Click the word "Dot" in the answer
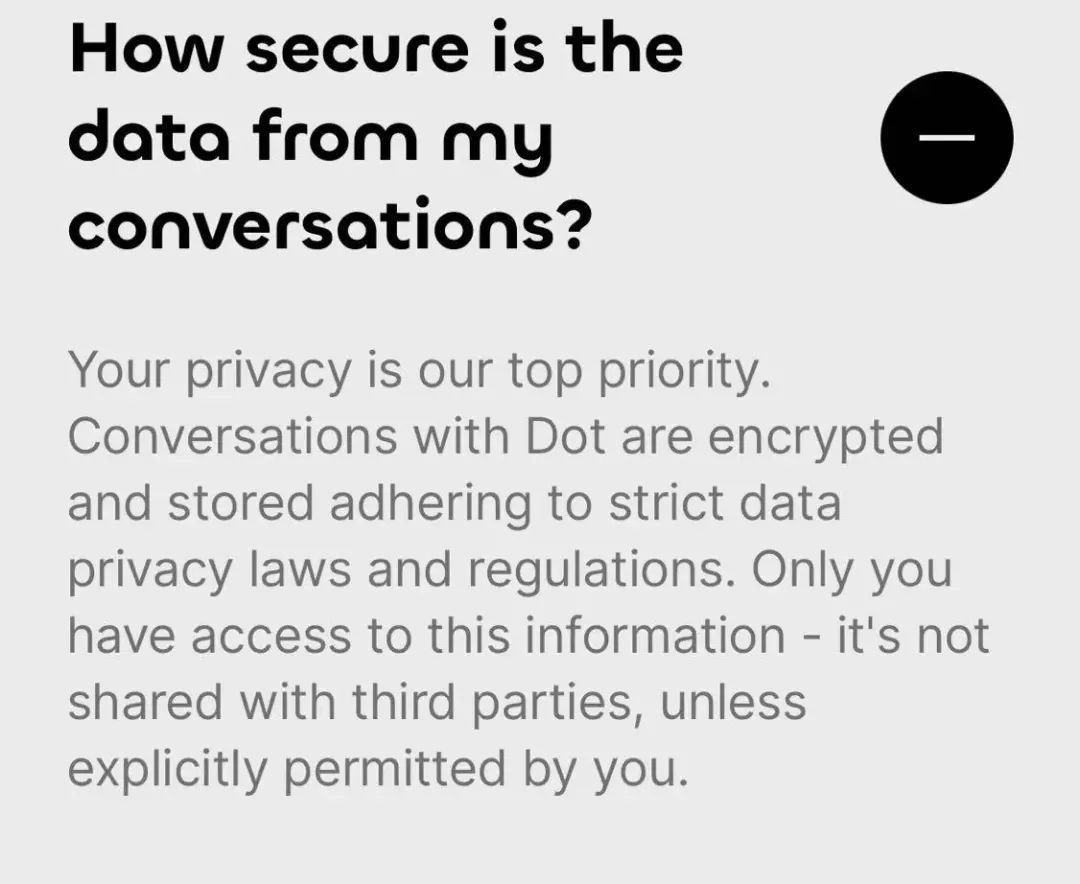Viewport: 1080px width, 884px height. coord(565,437)
